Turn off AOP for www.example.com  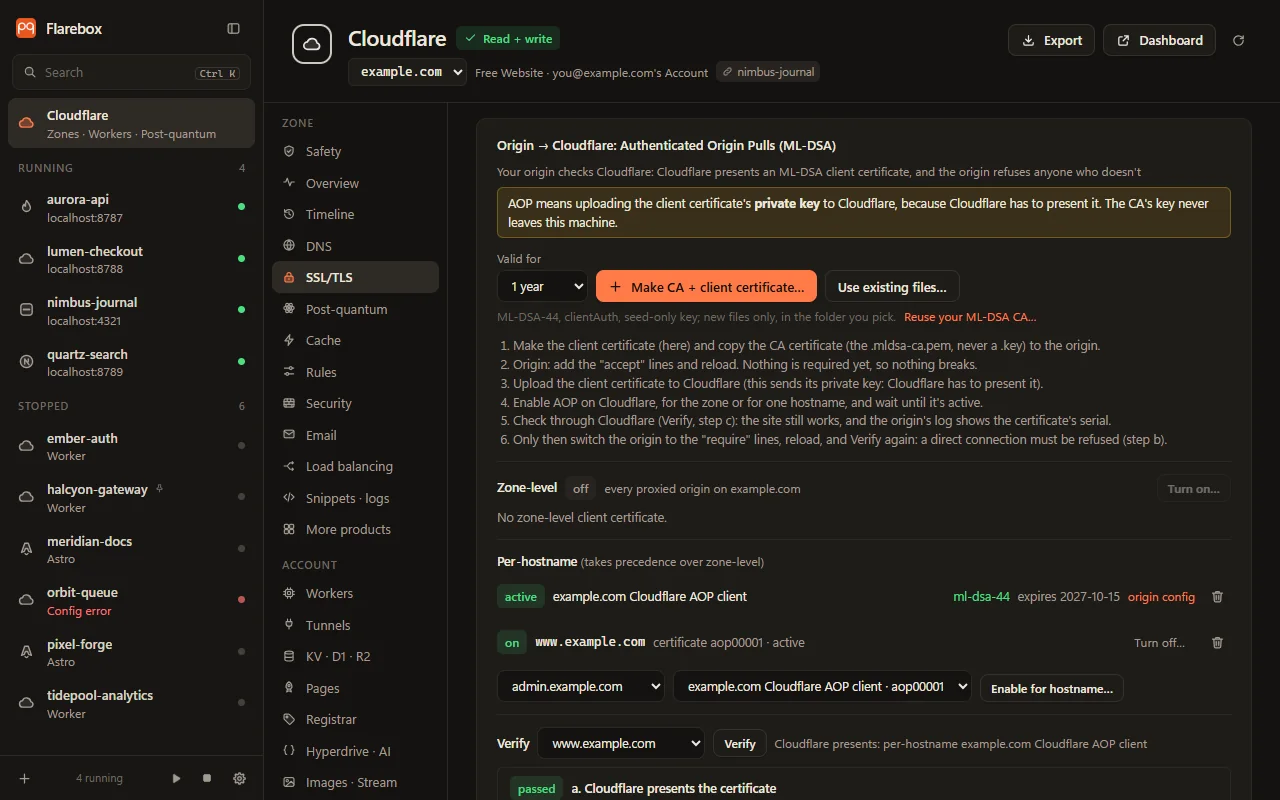click(1159, 643)
